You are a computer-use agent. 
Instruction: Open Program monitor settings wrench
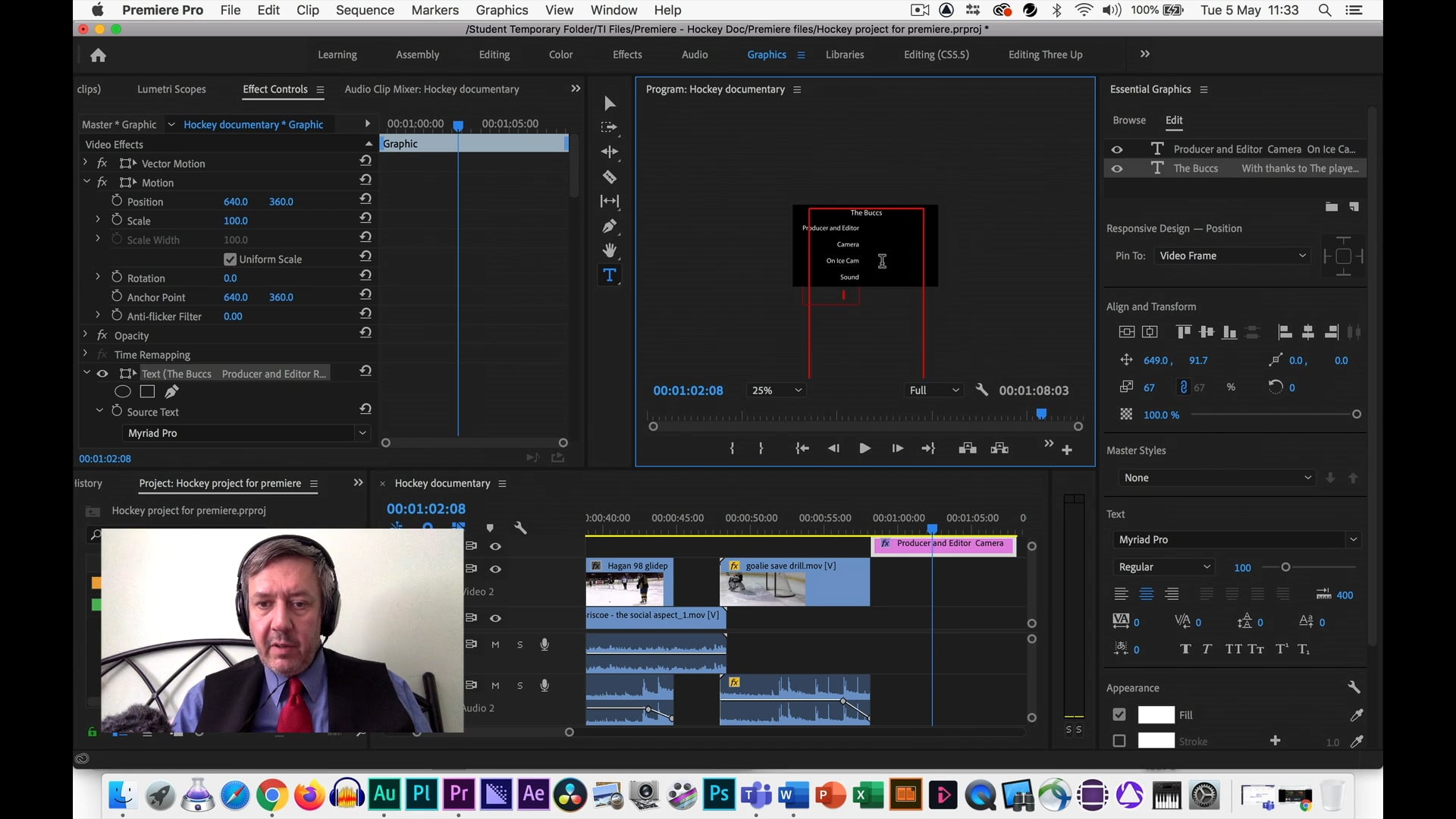click(981, 390)
